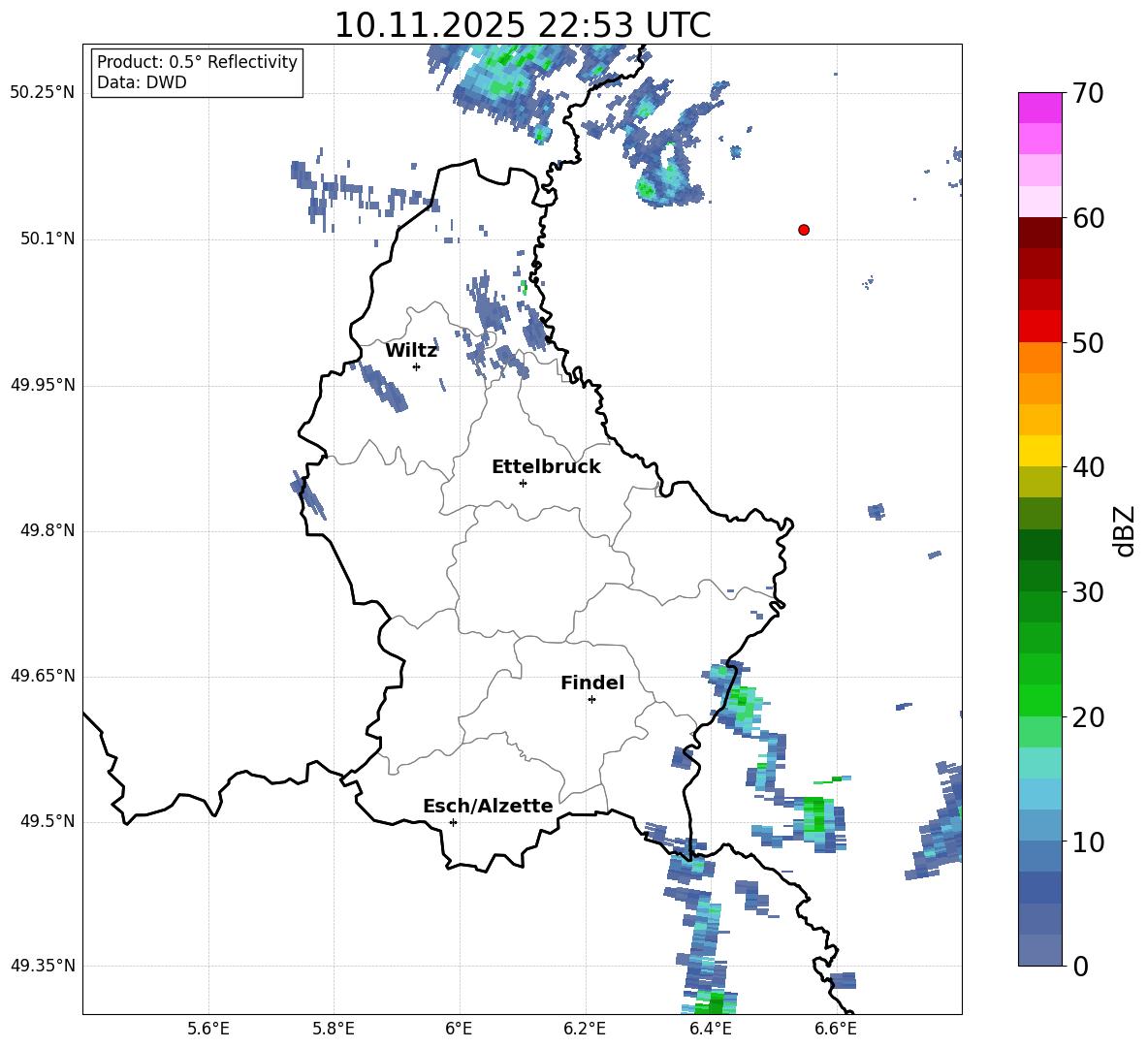Click the 60 value on colorbar
Image resolution: width=1148 pixels, height=1048 pixels.
tap(1088, 218)
